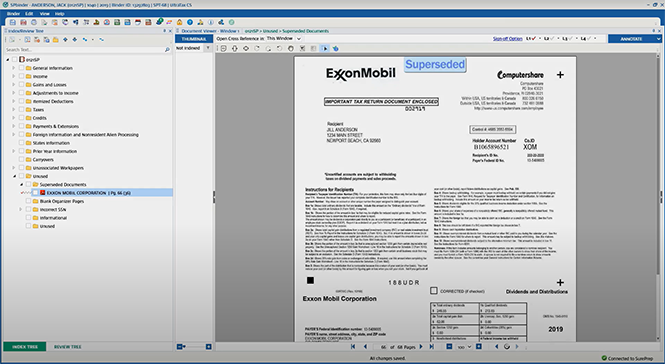Open the zoom level 100 dropdown
This screenshot has width=665, height=364.
point(469,347)
